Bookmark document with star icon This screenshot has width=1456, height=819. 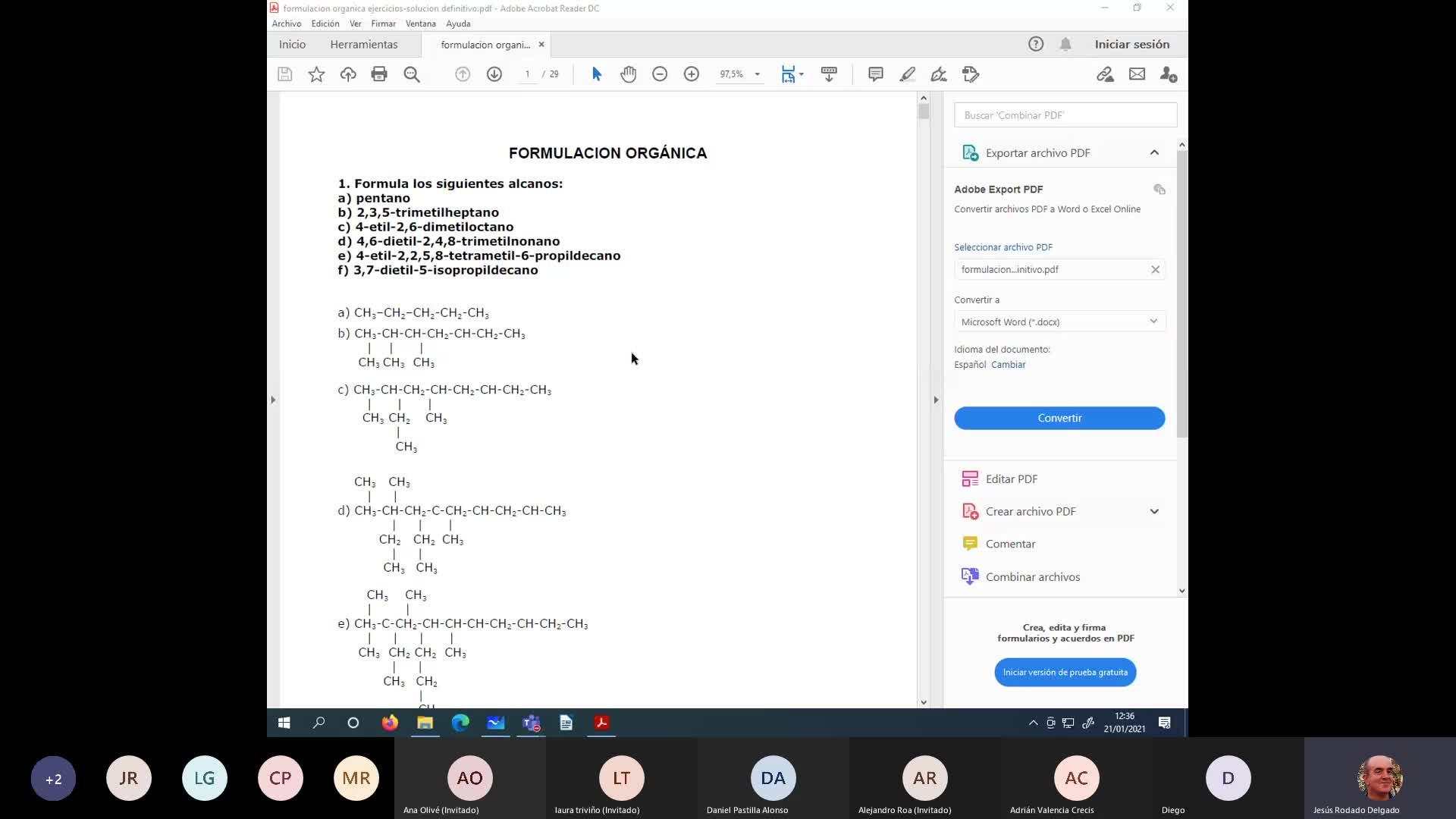pyautogui.click(x=316, y=74)
